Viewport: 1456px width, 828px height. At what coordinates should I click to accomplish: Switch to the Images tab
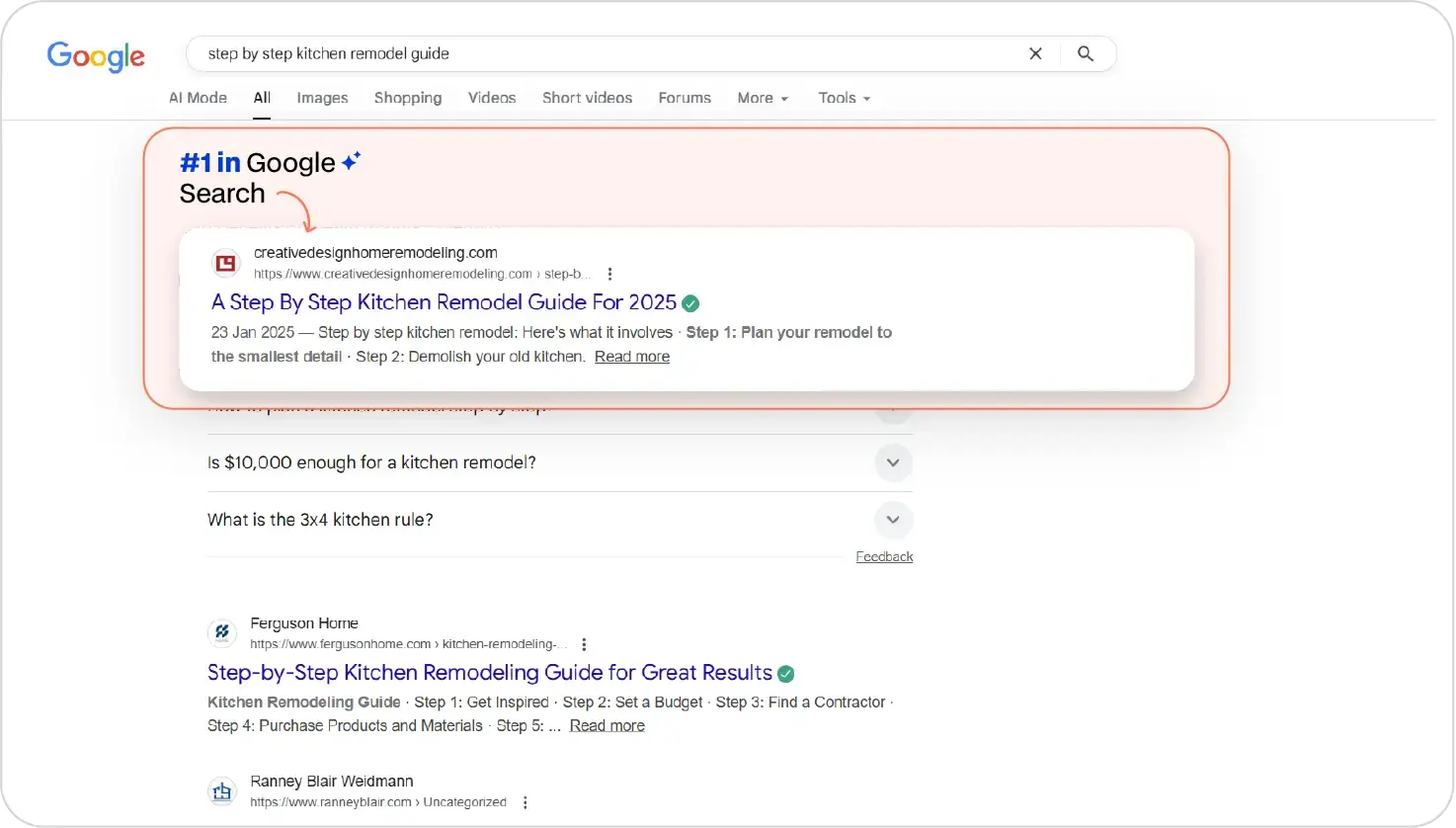pos(322,98)
